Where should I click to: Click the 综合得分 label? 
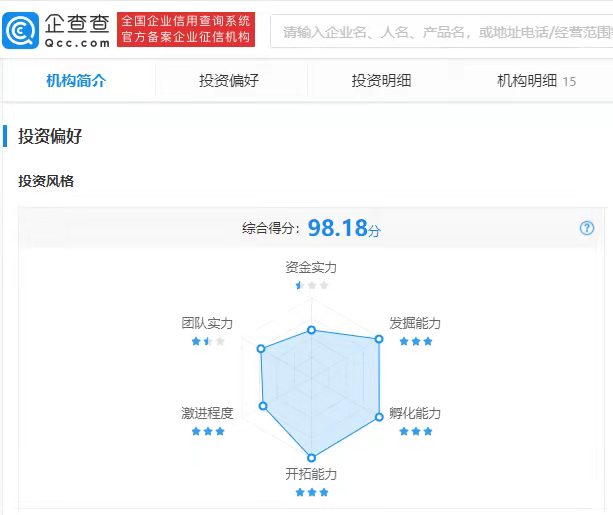[x=271, y=228]
